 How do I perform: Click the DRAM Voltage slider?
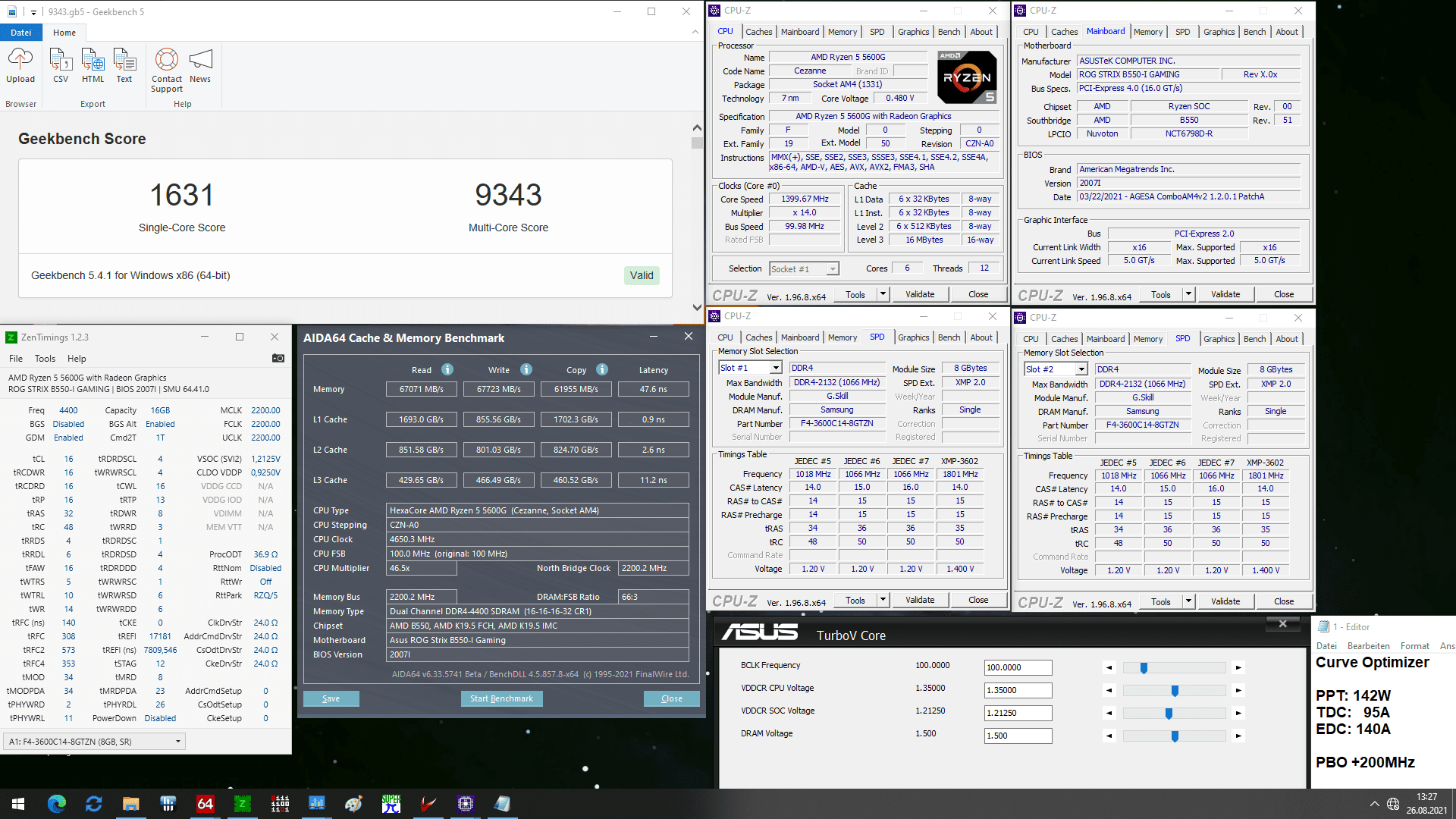pos(1174,736)
